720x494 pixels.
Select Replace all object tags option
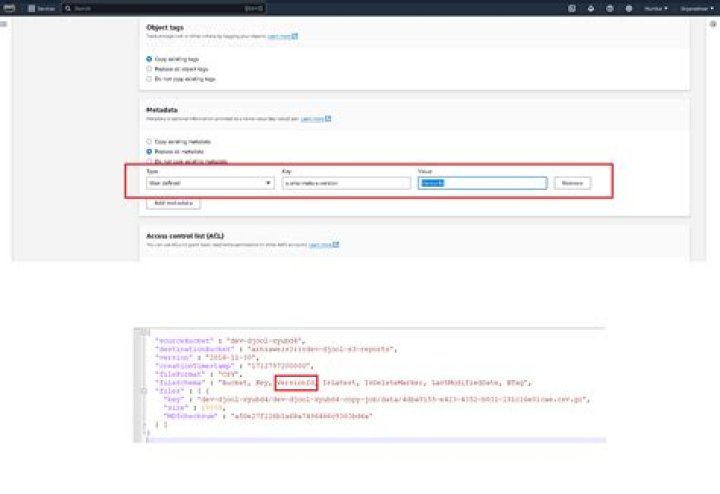(x=149, y=69)
